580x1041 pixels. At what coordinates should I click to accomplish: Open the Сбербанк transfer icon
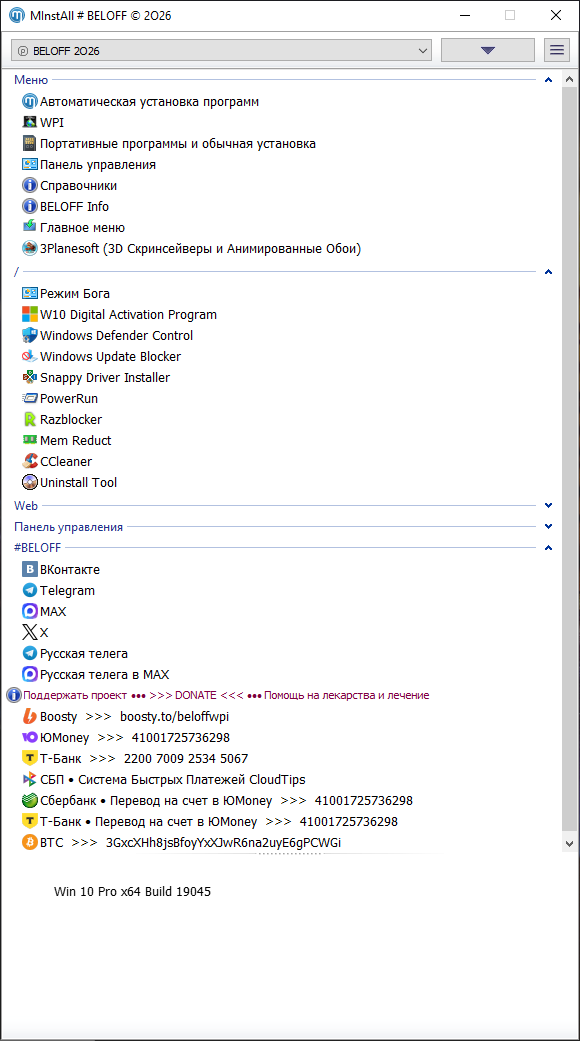(30, 800)
